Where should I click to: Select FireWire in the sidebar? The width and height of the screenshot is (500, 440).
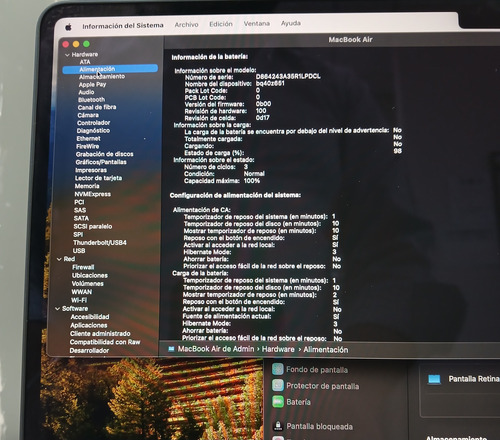point(87,146)
